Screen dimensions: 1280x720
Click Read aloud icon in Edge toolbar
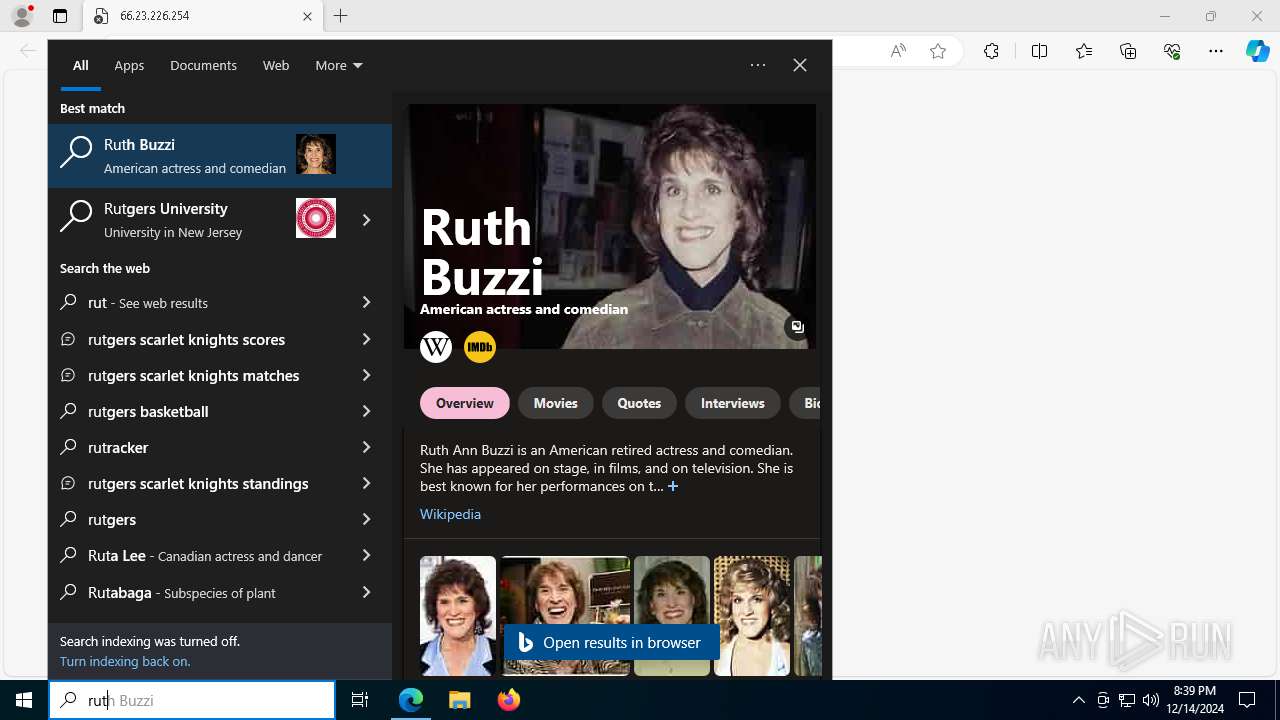click(898, 51)
